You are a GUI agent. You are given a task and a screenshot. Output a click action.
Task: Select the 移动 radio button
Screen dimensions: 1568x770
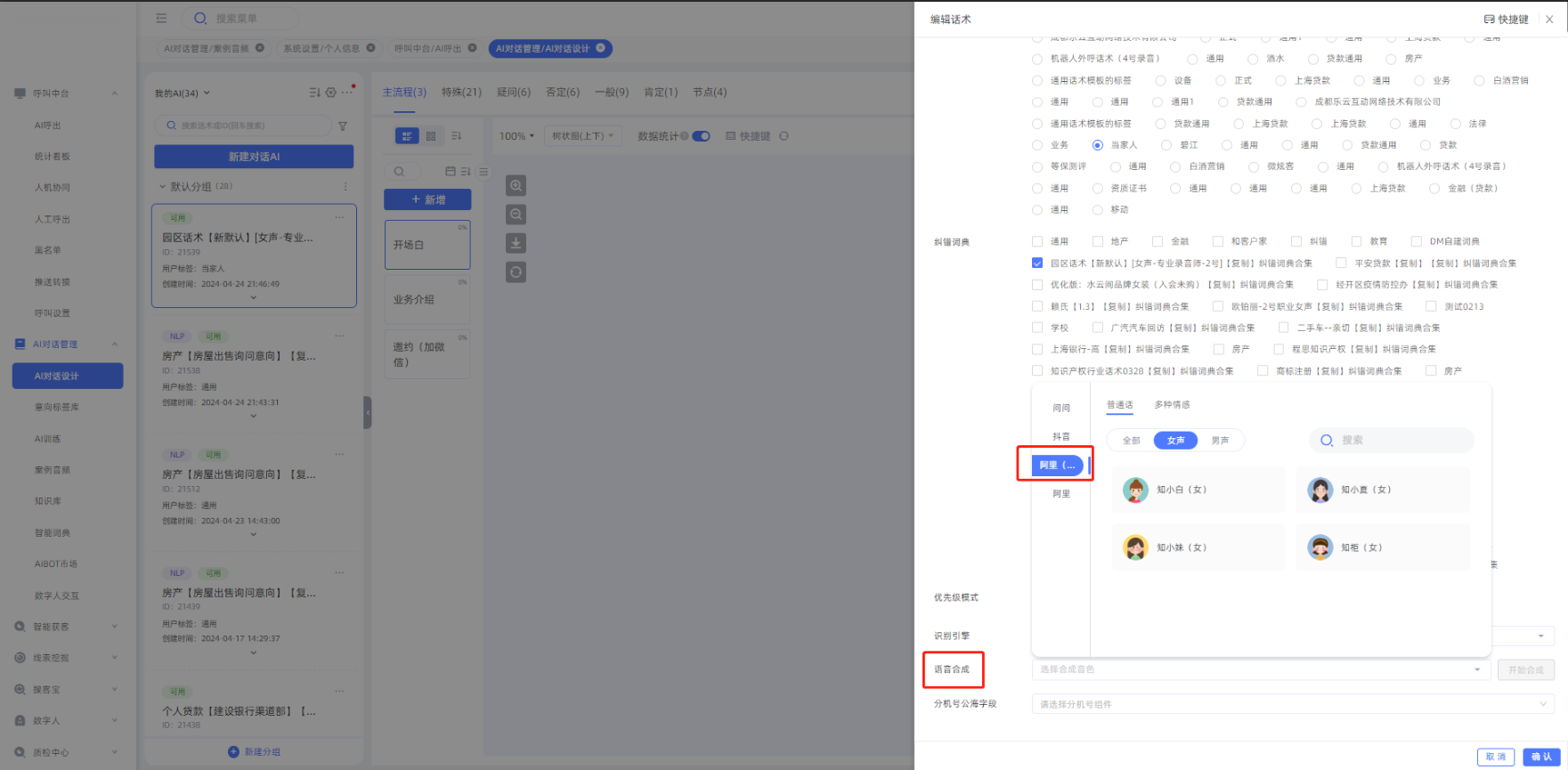pyautogui.click(x=1098, y=210)
